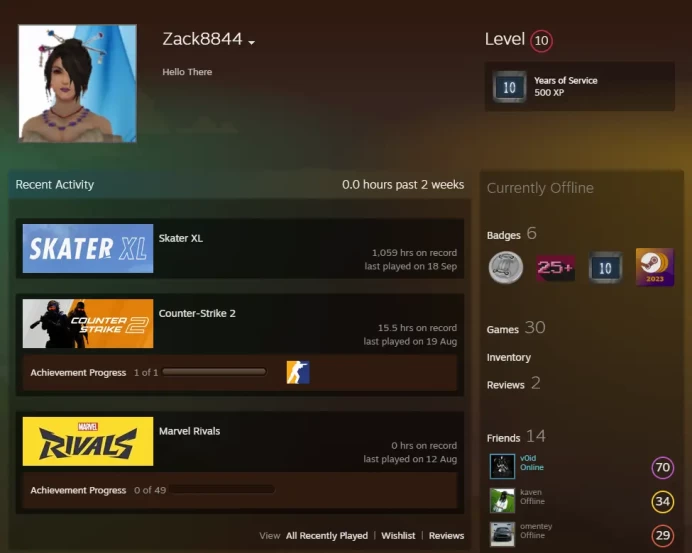Open the Badges section link
Screen dimensions: 692x553
[x=511, y=234]
